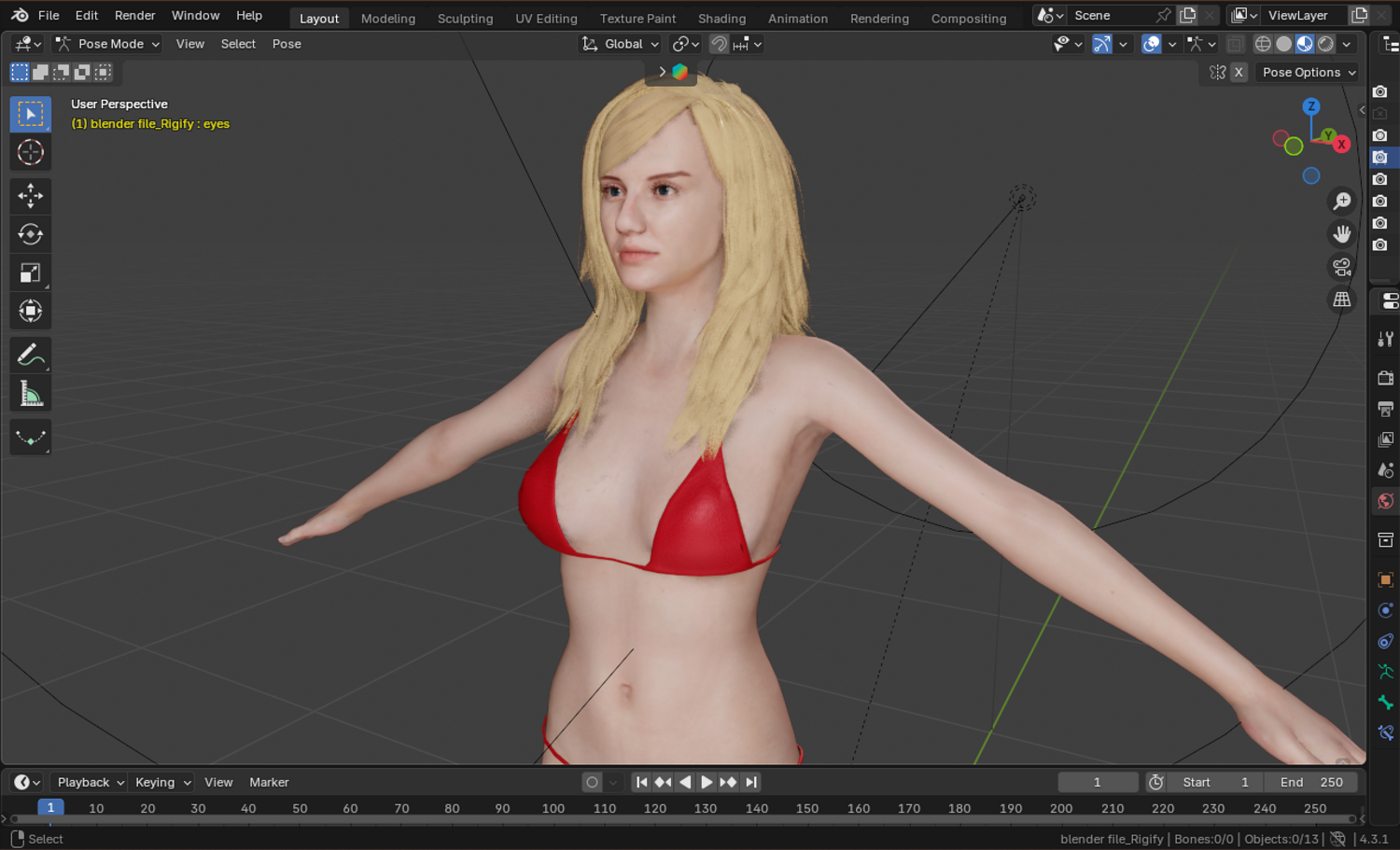Expand the Pose Options dropdown

coord(1307,72)
